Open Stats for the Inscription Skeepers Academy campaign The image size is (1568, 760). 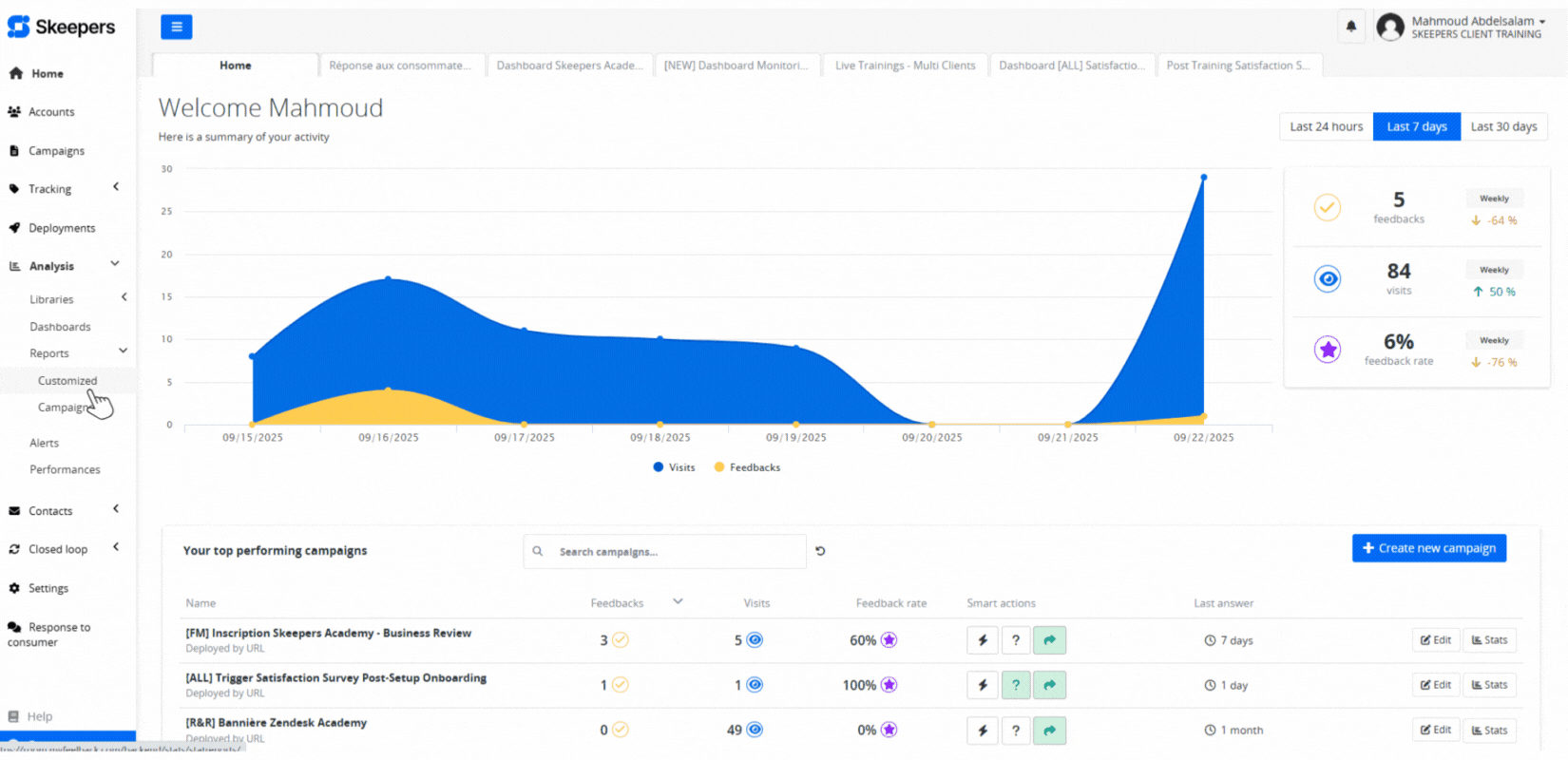pos(1488,640)
